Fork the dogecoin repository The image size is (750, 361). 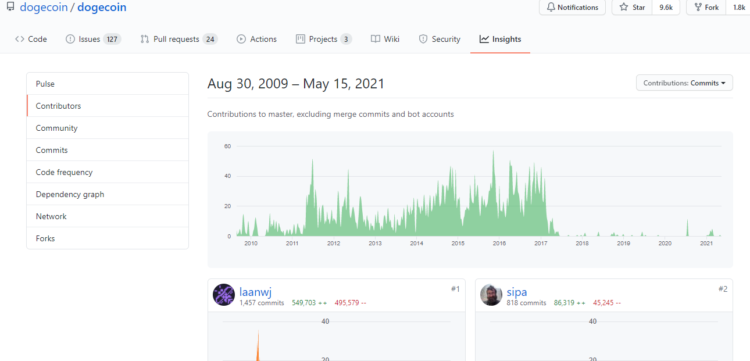[x=706, y=8]
